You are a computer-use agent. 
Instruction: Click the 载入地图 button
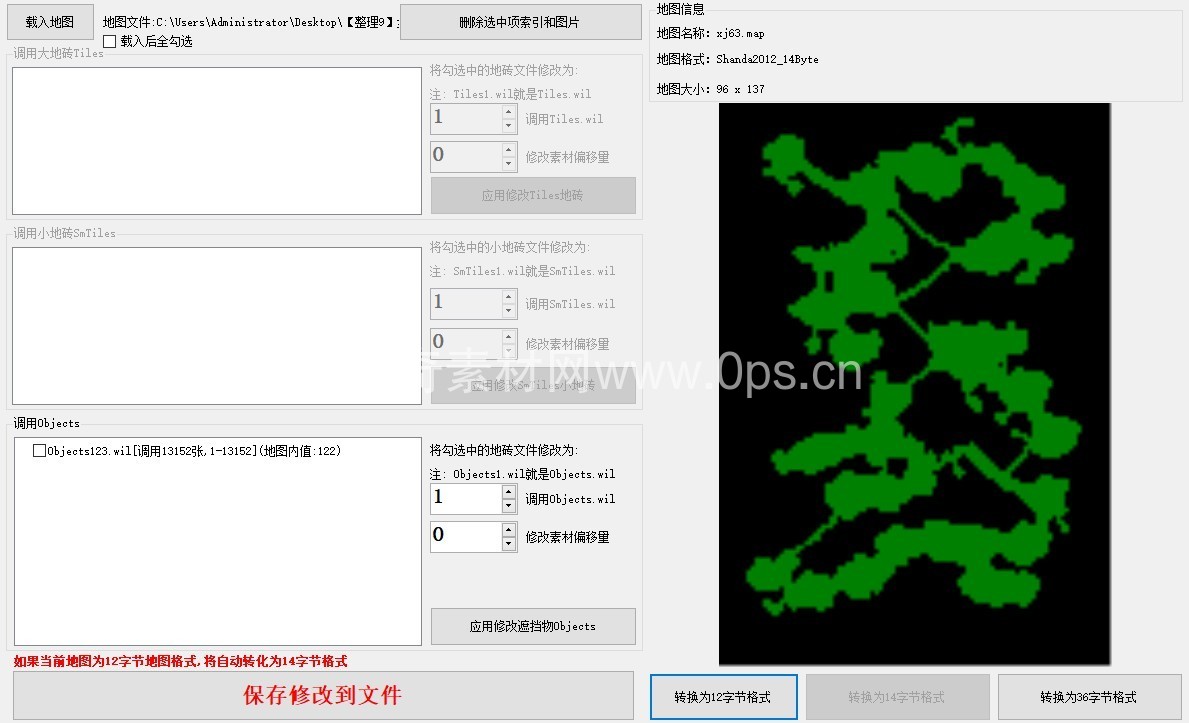(x=50, y=22)
